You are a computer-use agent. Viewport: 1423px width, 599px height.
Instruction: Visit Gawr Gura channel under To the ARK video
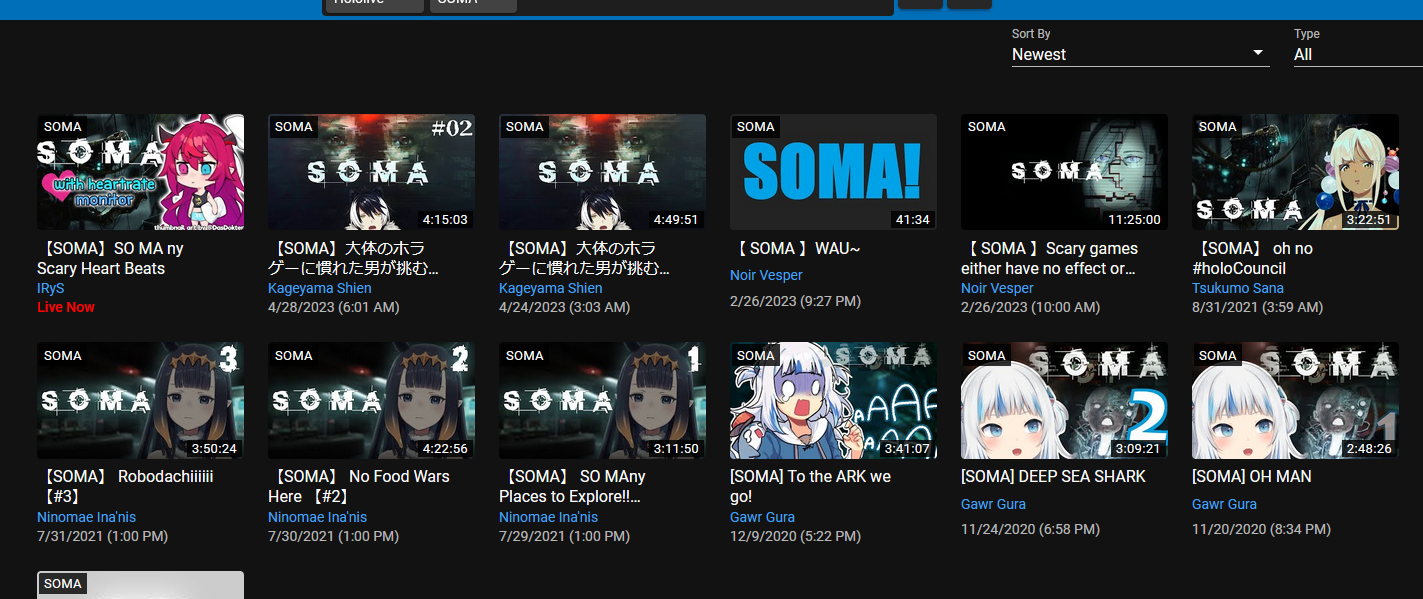click(x=763, y=517)
